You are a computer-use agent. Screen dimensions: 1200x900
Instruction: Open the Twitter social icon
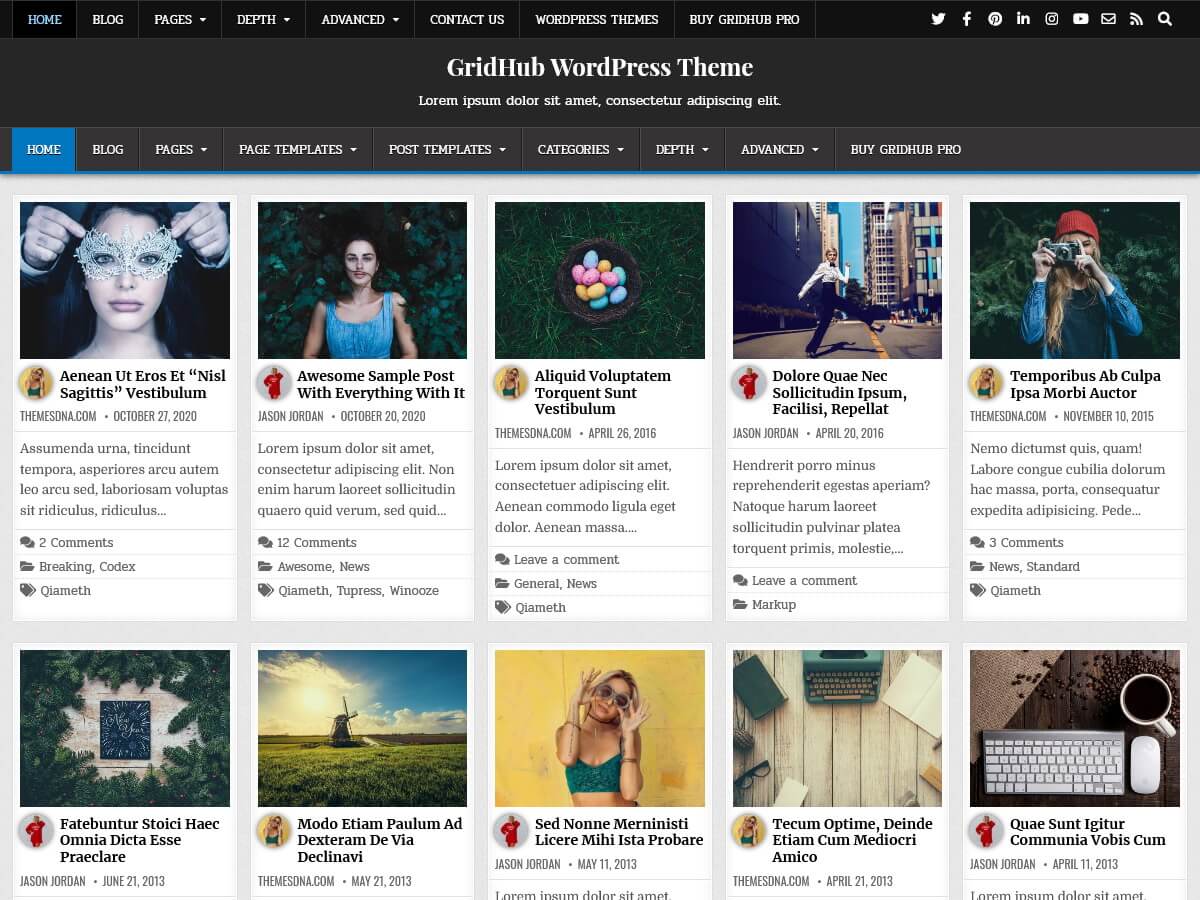pos(938,18)
